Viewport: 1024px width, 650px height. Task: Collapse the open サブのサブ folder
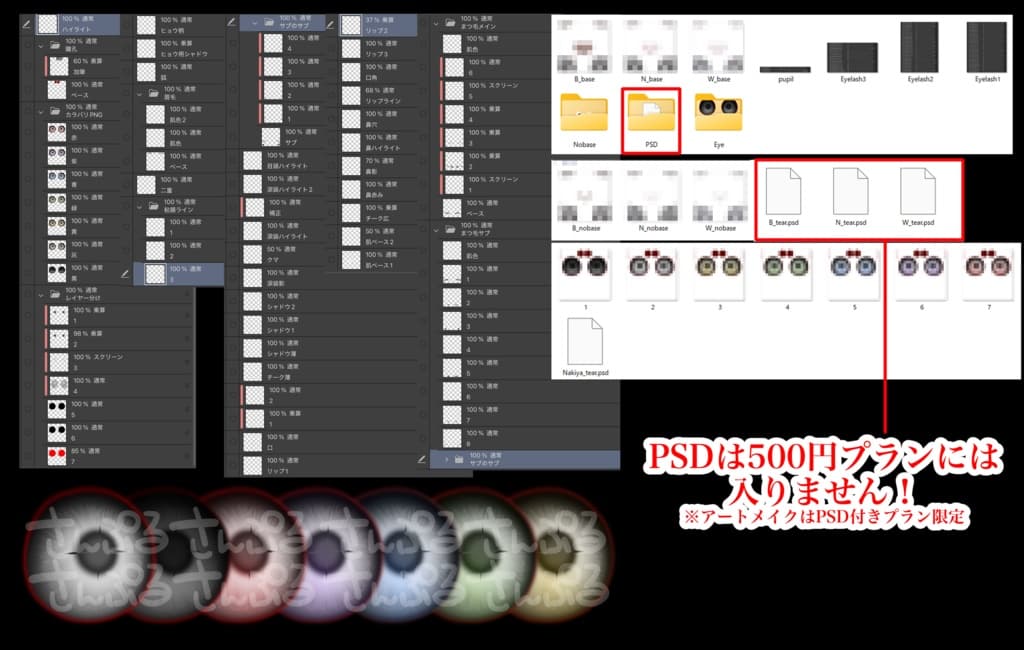coord(255,23)
